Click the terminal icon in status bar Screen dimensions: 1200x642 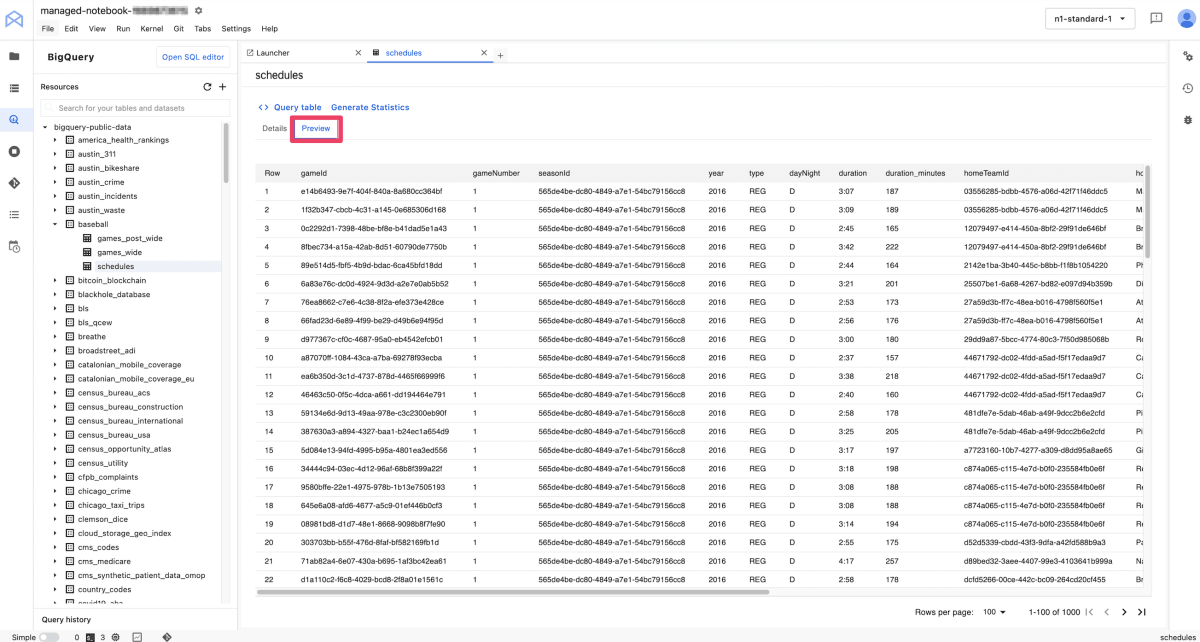(x=90, y=636)
